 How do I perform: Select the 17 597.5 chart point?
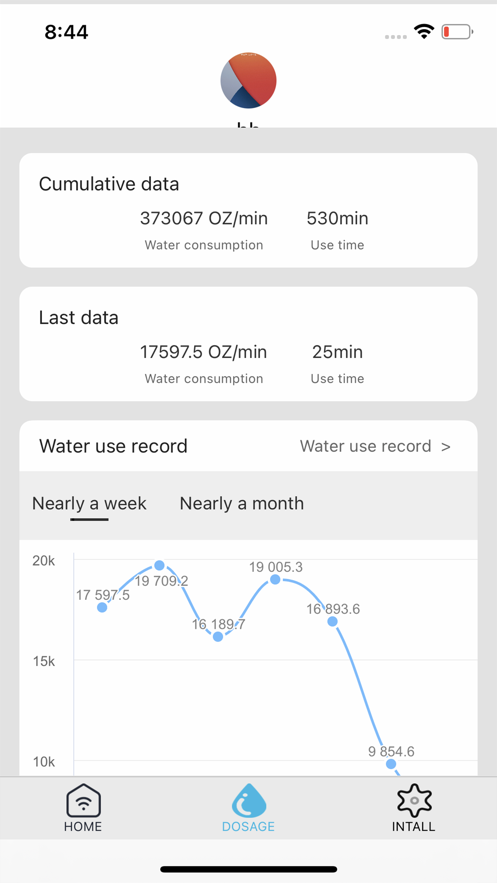[102, 607]
